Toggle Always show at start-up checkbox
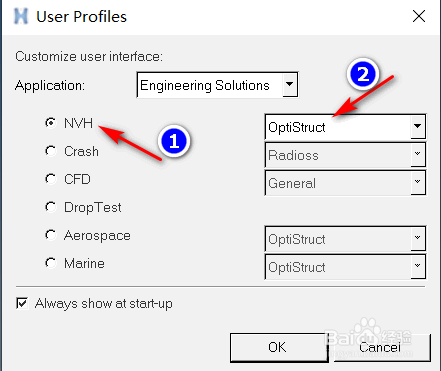The width and height of the screenshot is (441, 371). click(x=22, y=304)
